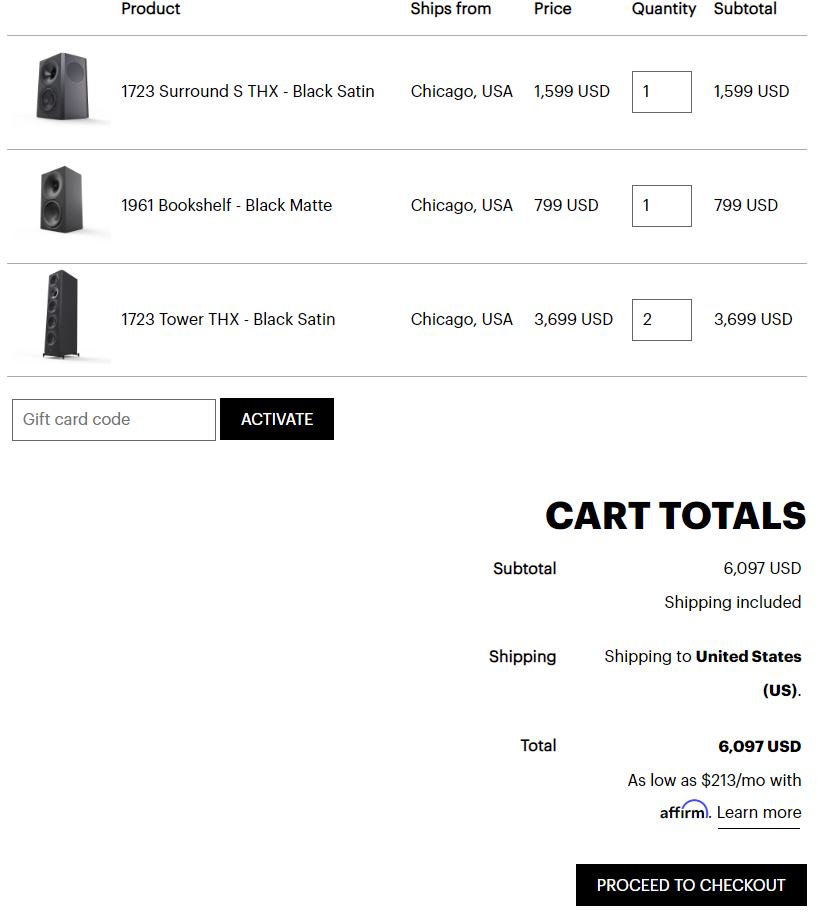Select the quantity field for 1723 Tower THX
The height and width of the screenshot is (913, 821).
click(661, 320)
